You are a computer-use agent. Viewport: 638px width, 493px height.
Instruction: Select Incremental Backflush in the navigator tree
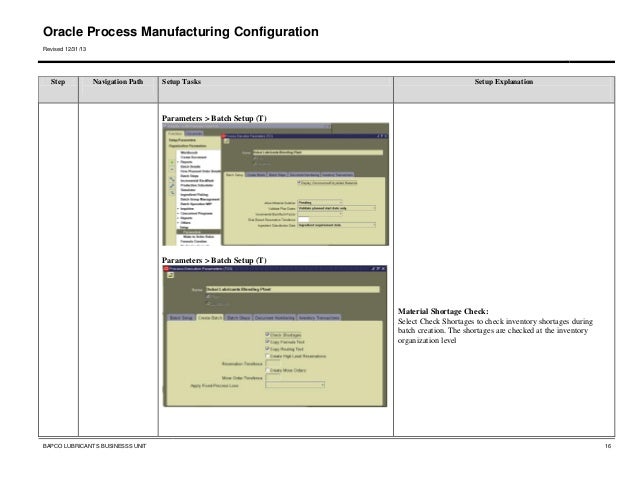pyautogui.click(x=197, y=181)
